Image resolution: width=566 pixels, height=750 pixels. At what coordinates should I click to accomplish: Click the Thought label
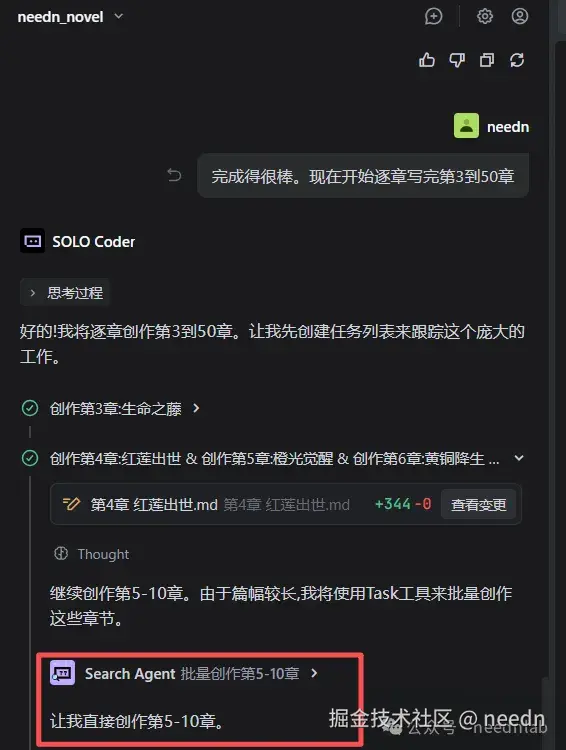click(103, 554)
